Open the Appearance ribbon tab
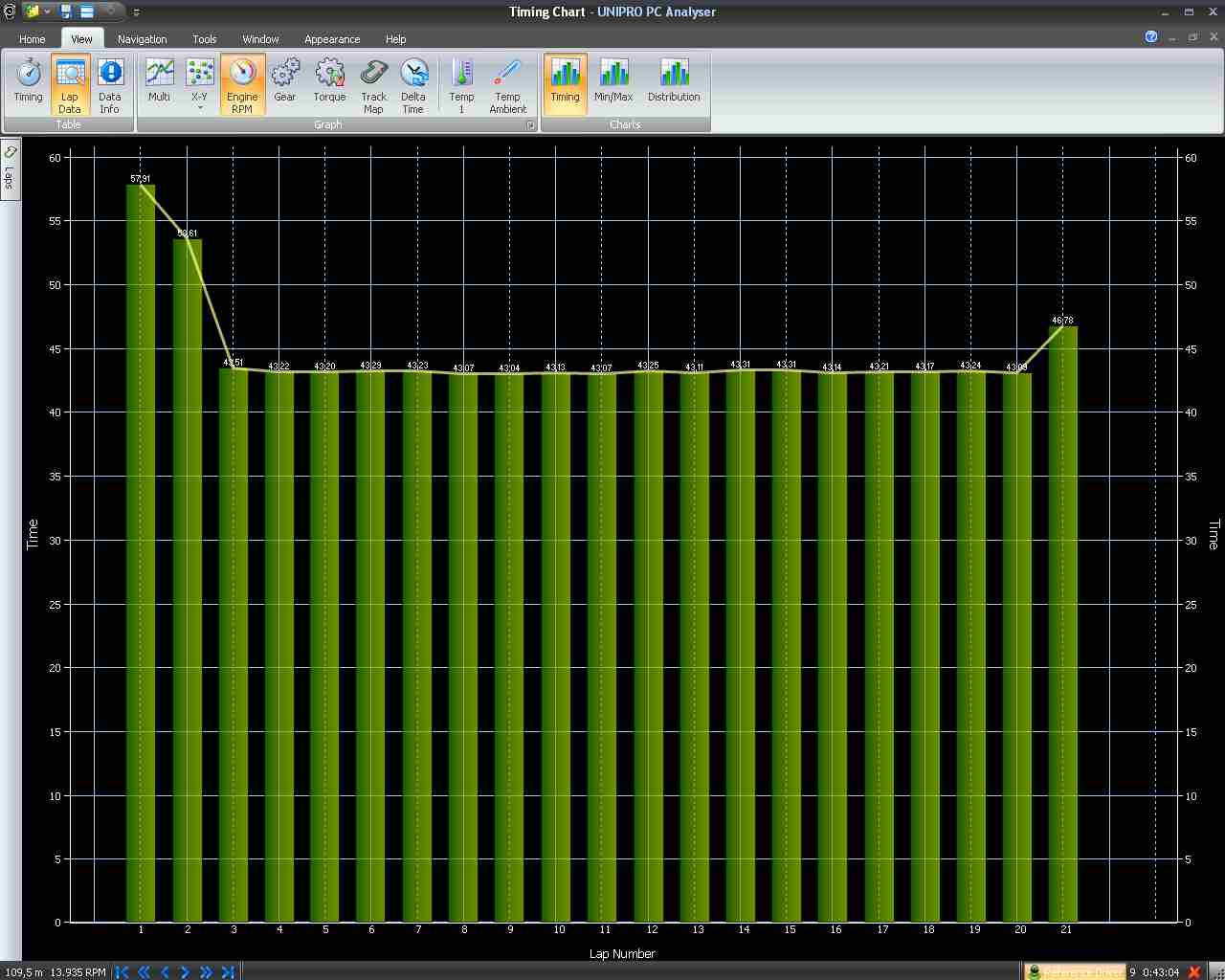 [x=332, y=39]
